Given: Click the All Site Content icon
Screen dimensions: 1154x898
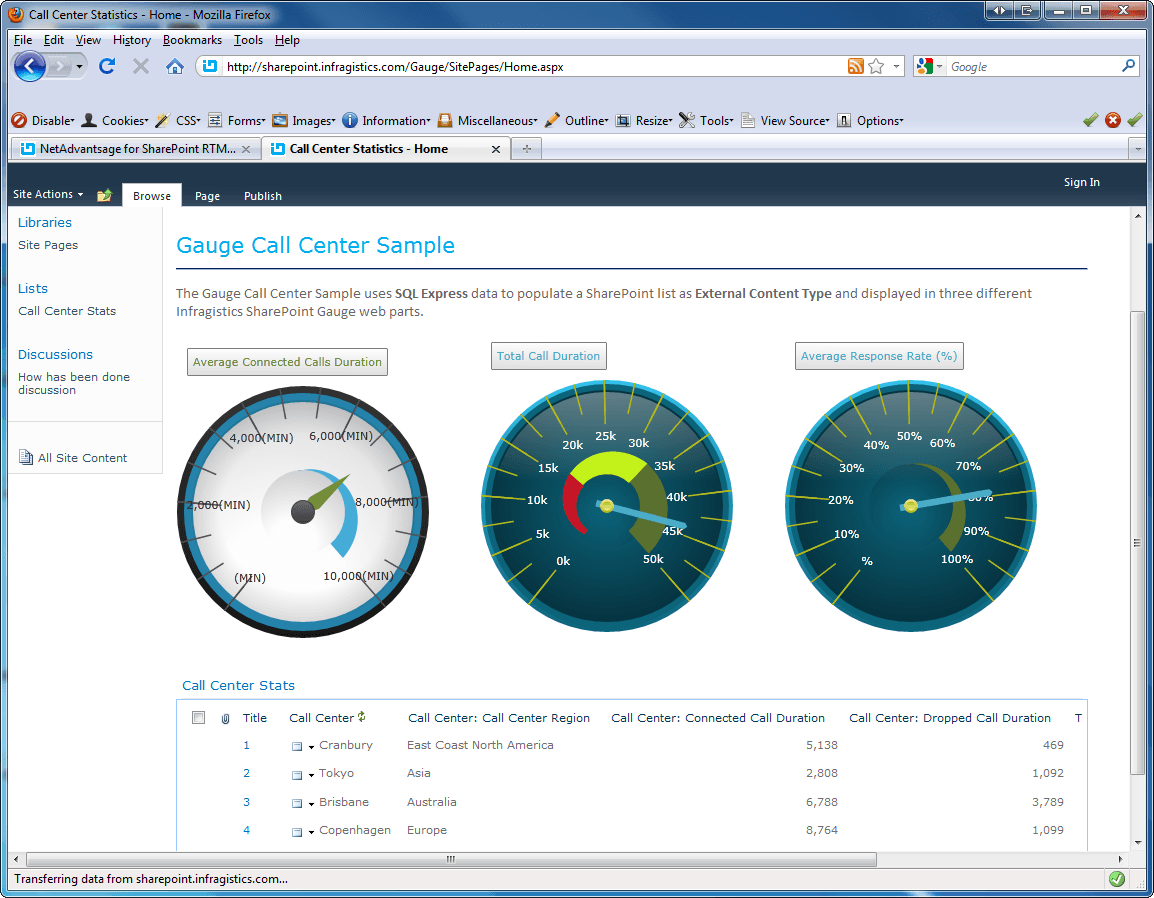Looking at the screenshot, I should click(x=26, y=457).
